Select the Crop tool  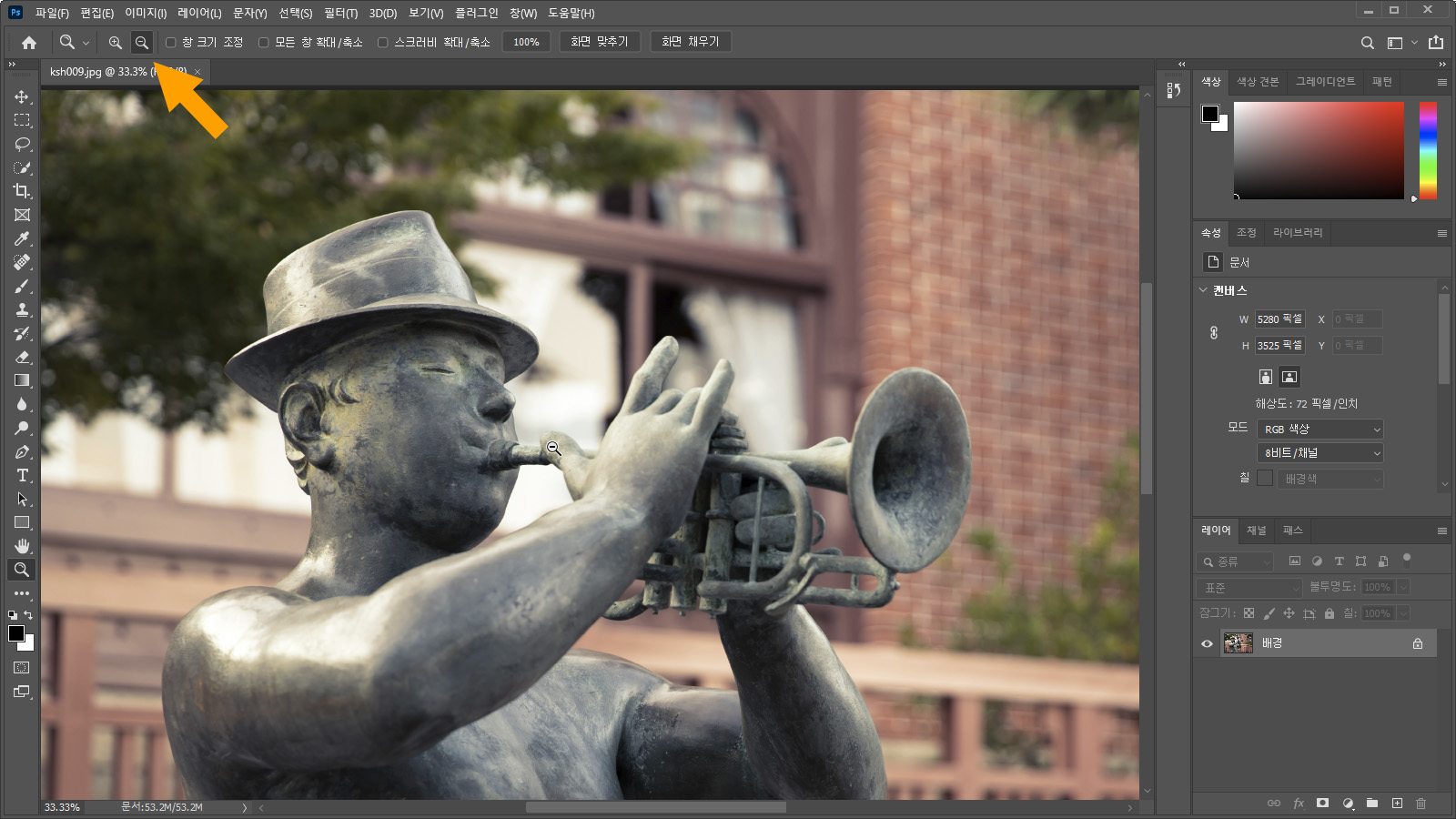coord(22,191)
